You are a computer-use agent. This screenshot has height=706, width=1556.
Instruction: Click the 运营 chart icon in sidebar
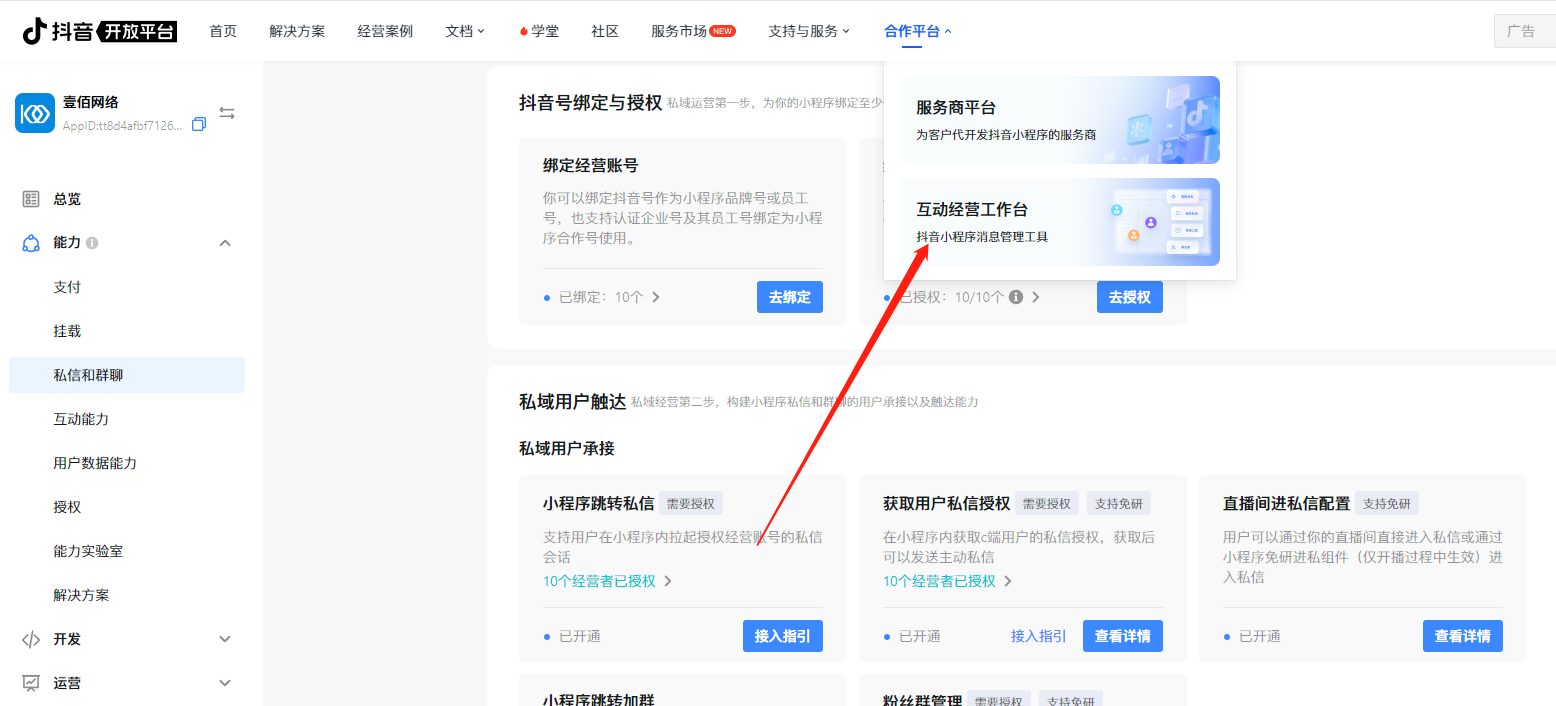[31, 683]
